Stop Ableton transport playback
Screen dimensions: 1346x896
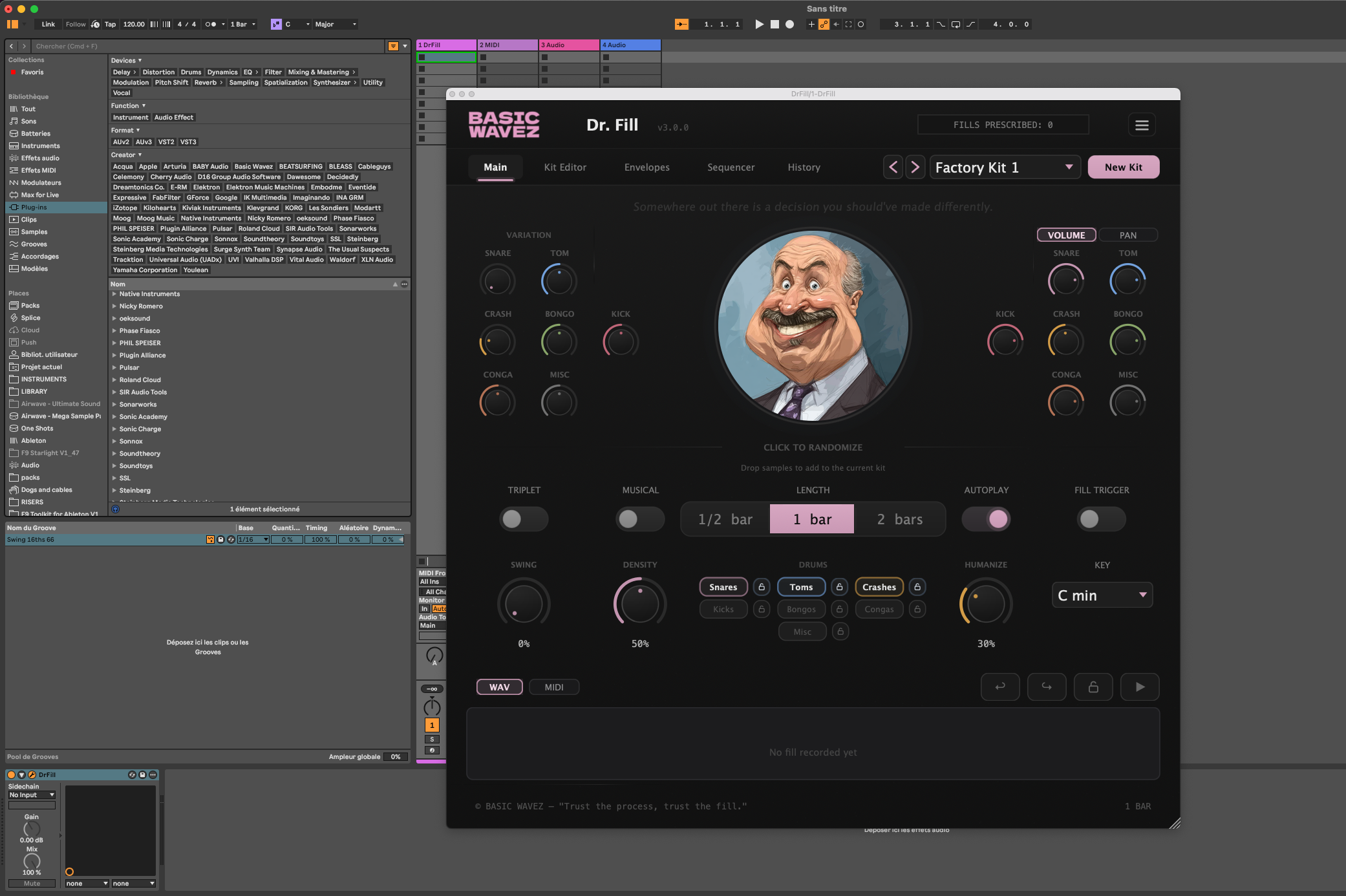(x=774, y=25)
